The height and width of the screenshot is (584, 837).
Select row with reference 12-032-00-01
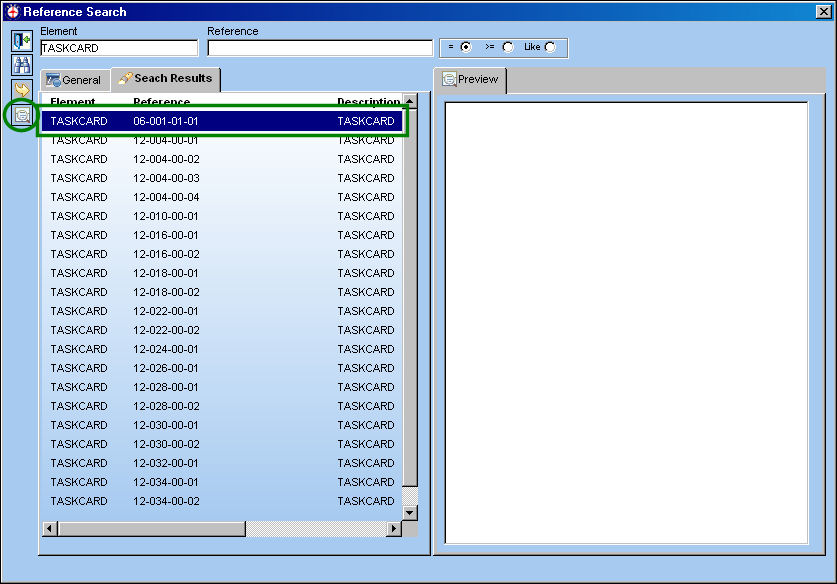click(222, 463)
